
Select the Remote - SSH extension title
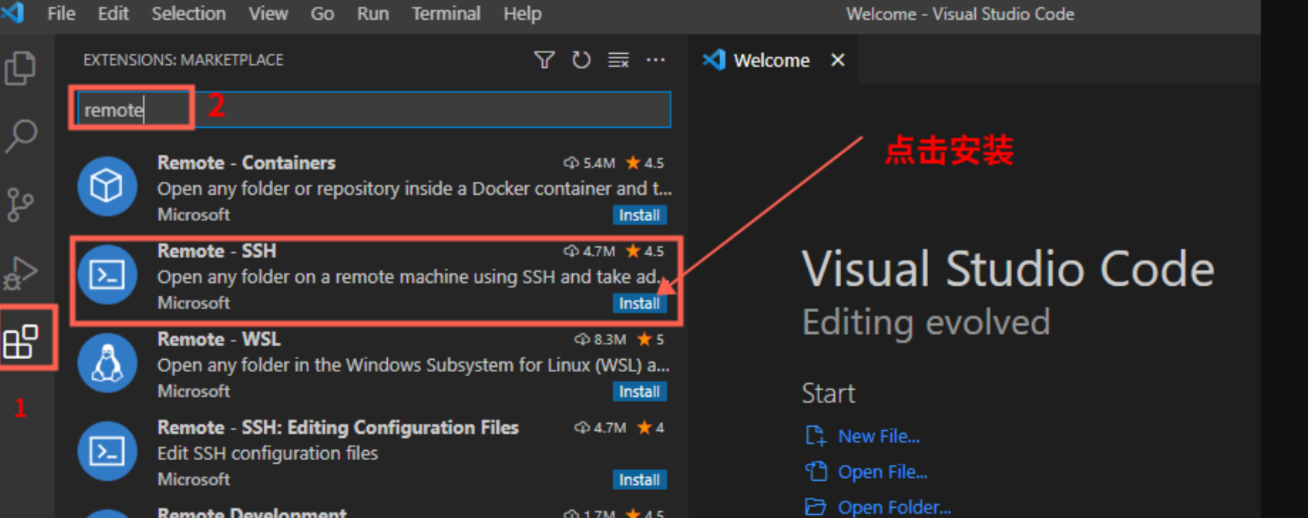click(x=216, y=251)
